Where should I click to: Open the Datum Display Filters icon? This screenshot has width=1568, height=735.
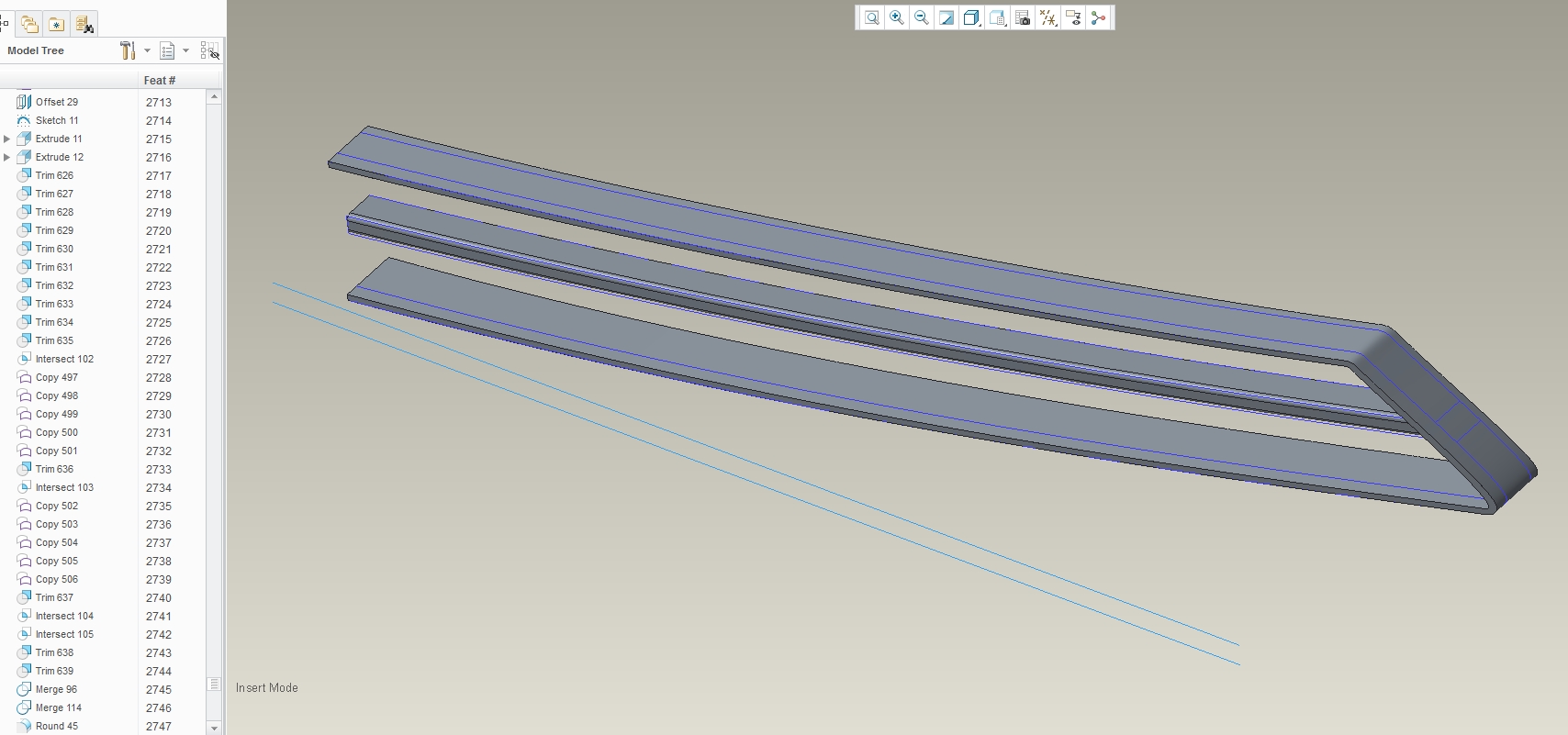[x=1047, y=17]
